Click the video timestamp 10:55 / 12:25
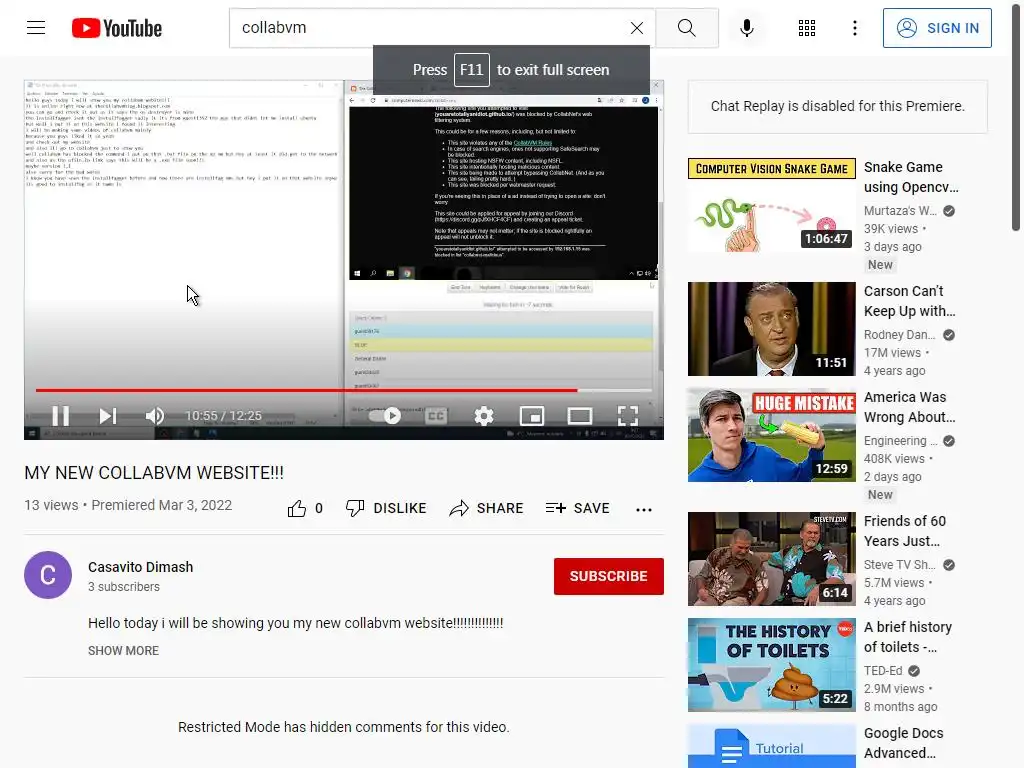Viewport: 1024px width, 768px height. point(223,416)
